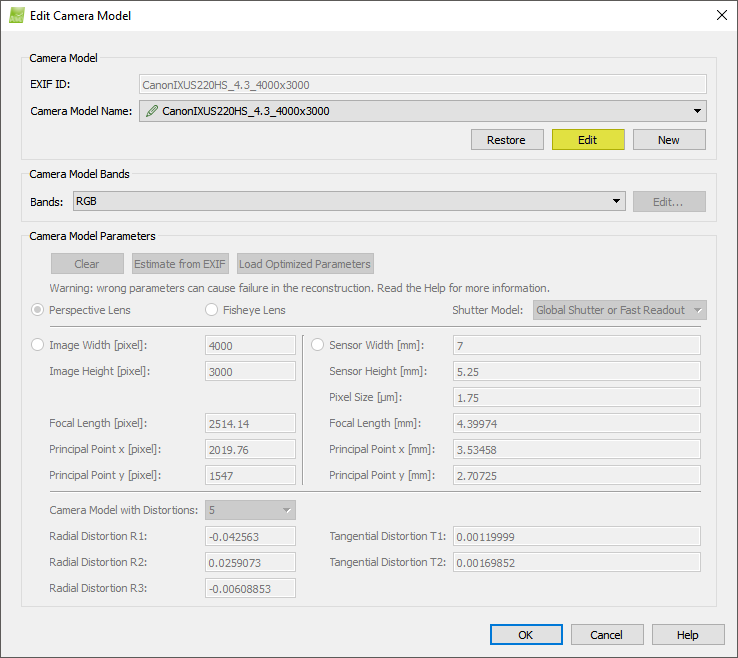Choose the Sensor Width [mm] radio button

pos(318,345)
